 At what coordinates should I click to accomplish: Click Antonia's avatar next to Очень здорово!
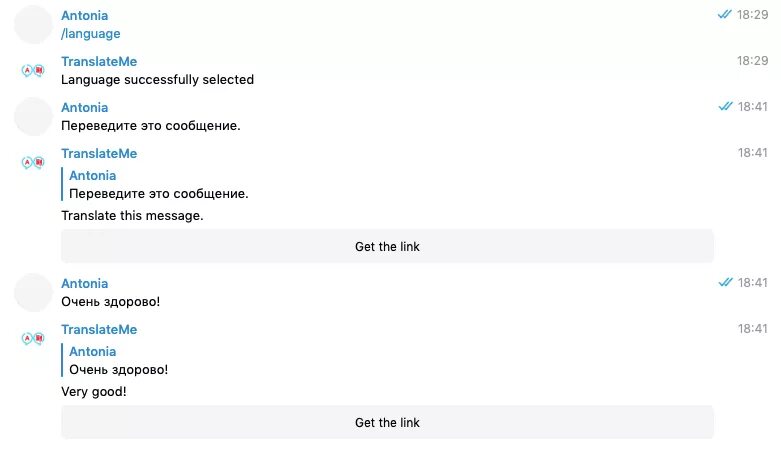33,293
